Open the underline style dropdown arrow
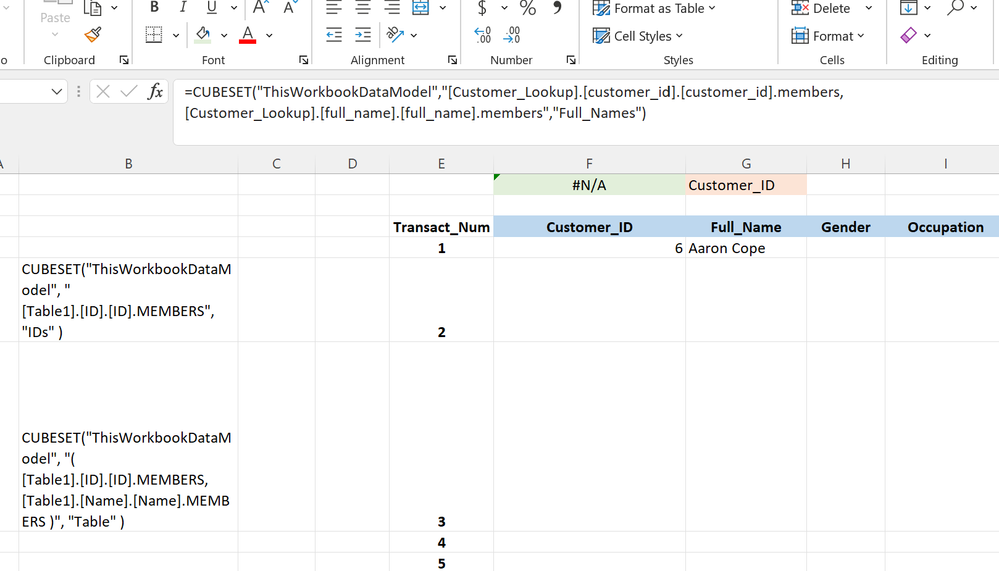The image size is (999, 571). [x=234, y=8]
